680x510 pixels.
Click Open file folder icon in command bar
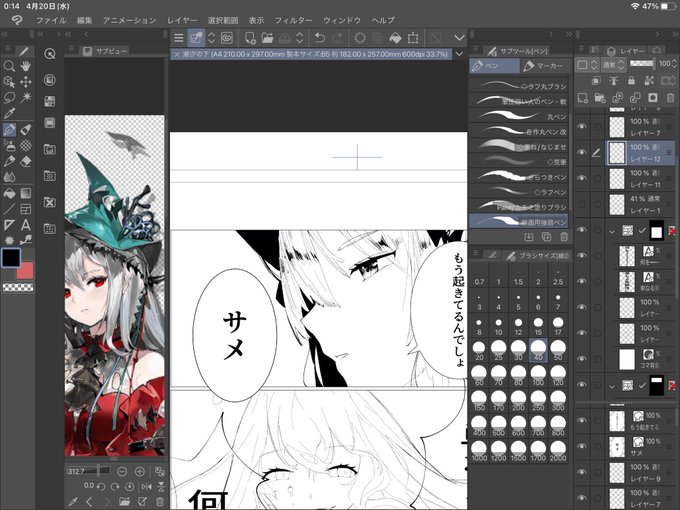[x=267, y=38]
